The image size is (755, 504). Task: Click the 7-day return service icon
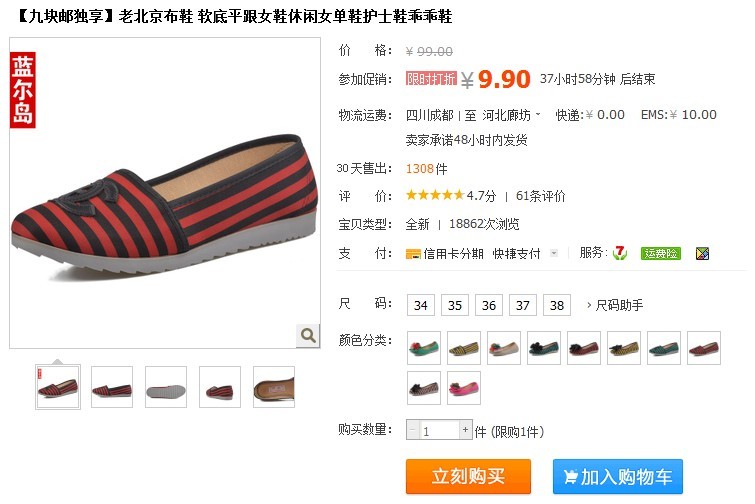pos(620,253)
